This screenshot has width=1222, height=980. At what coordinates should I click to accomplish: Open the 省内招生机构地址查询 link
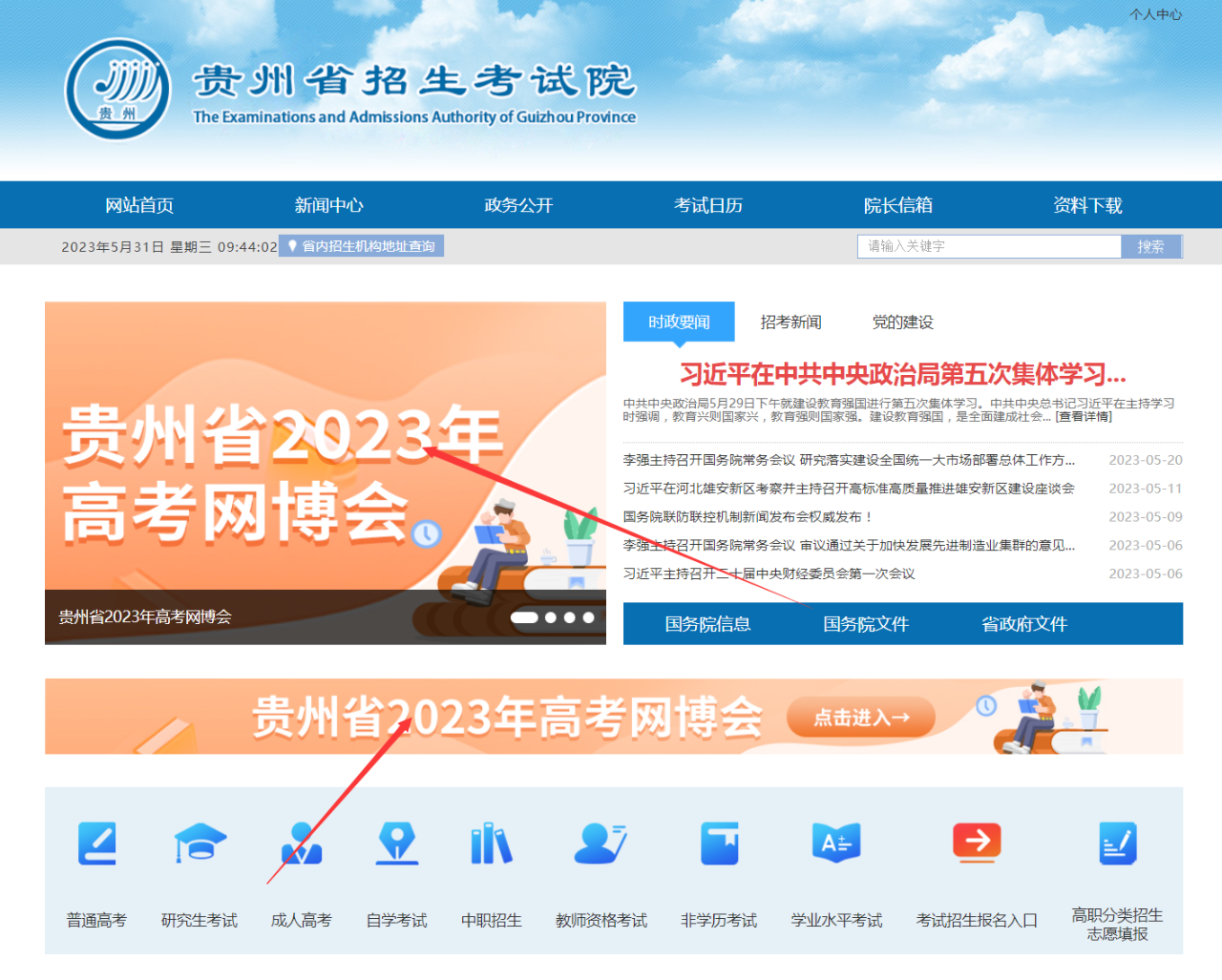point(361,246)
